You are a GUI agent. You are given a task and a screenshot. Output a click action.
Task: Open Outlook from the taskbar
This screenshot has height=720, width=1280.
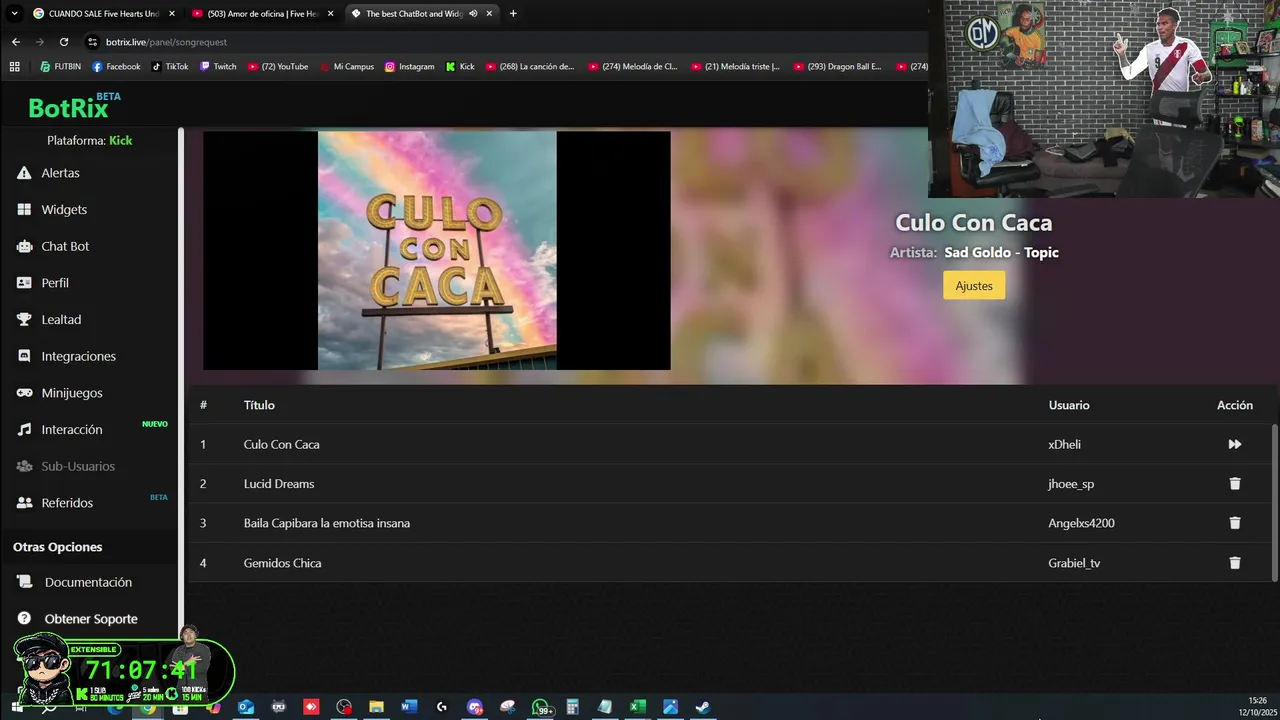[246, 707]
